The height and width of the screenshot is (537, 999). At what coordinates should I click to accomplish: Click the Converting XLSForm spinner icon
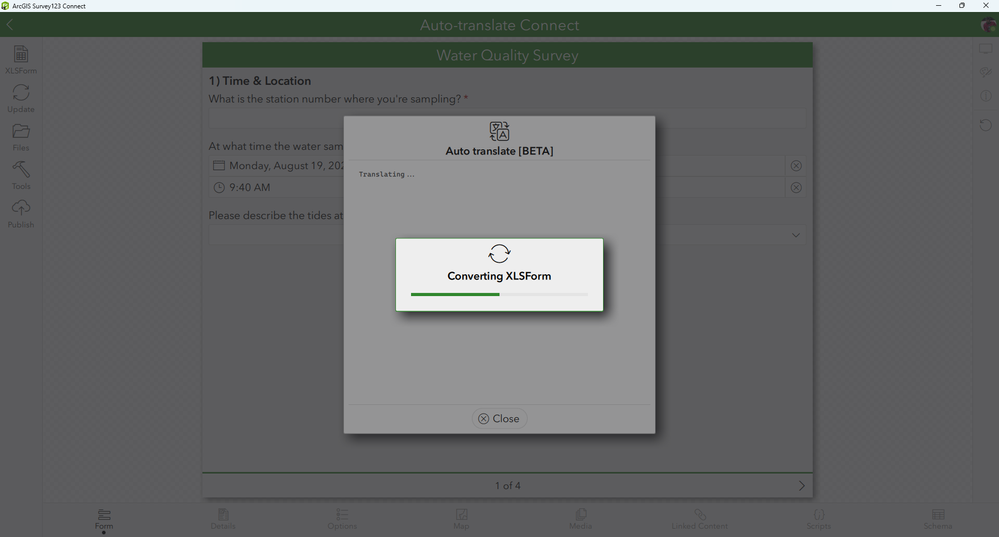(x=500, y=254)
